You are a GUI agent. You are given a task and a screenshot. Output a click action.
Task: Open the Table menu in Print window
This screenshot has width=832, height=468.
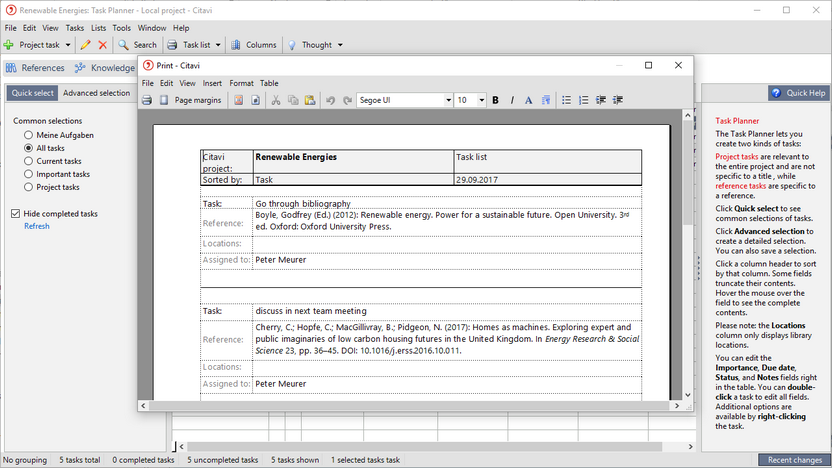click(269, 83)
